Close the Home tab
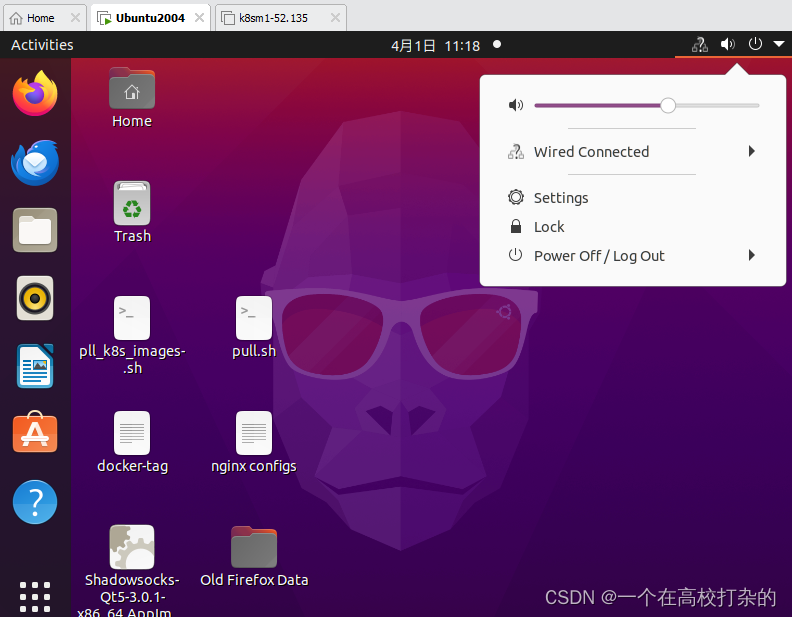 pos(75,18)
